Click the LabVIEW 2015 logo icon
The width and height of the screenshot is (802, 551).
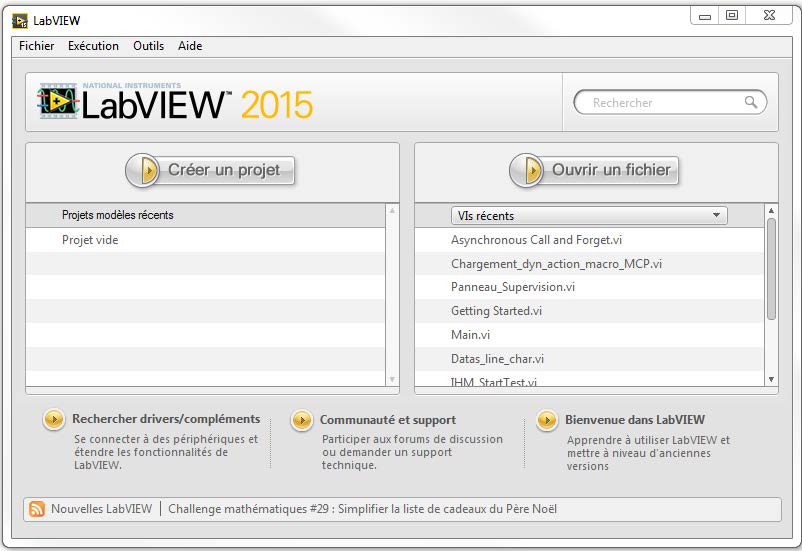pos(58,101)
